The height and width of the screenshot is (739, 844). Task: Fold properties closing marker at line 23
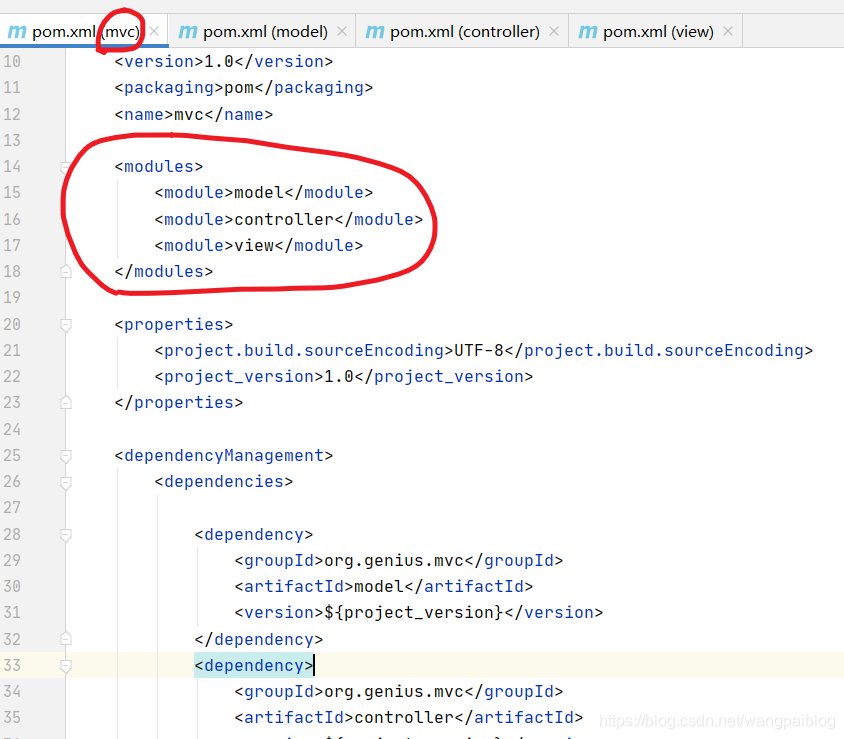tap(66, 403)
